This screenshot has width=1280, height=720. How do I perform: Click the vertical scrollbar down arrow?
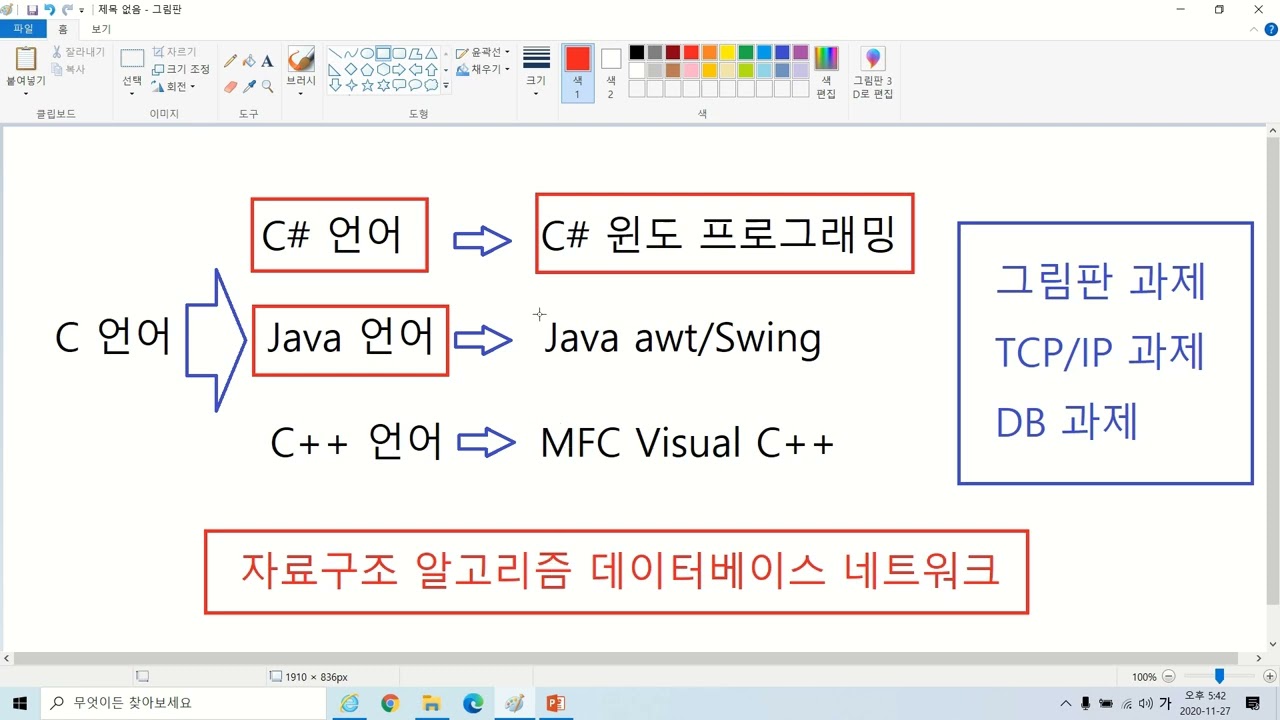coord(1273,645)
